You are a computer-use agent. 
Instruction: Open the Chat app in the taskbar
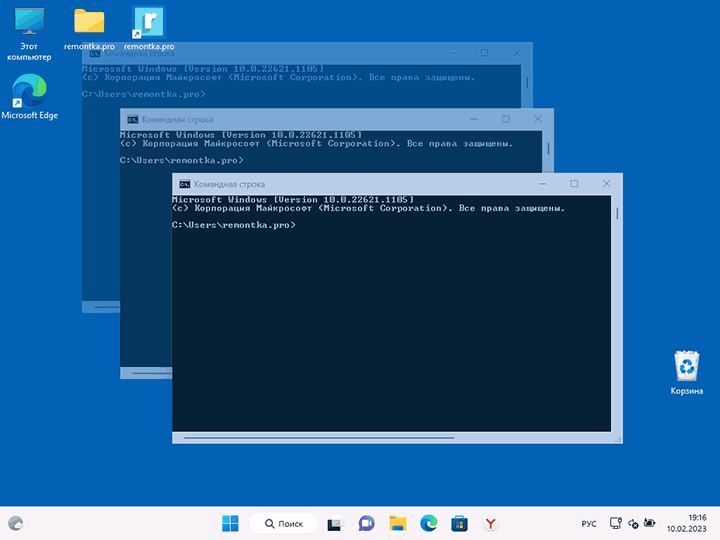point(366,523)
